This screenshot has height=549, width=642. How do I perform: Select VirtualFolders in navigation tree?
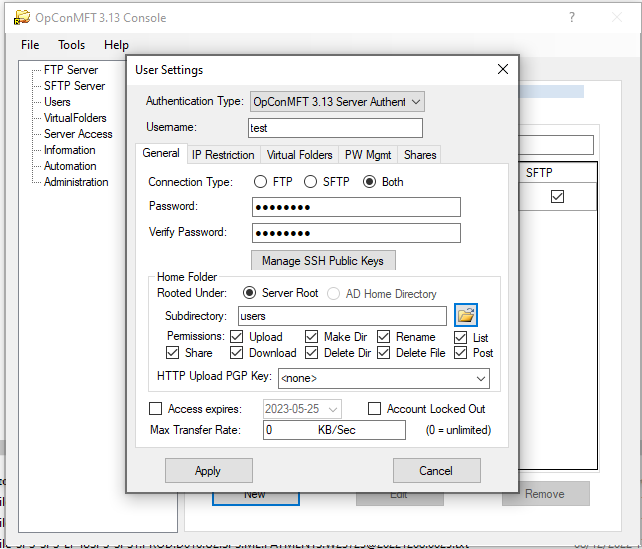(x=75, y=118)
